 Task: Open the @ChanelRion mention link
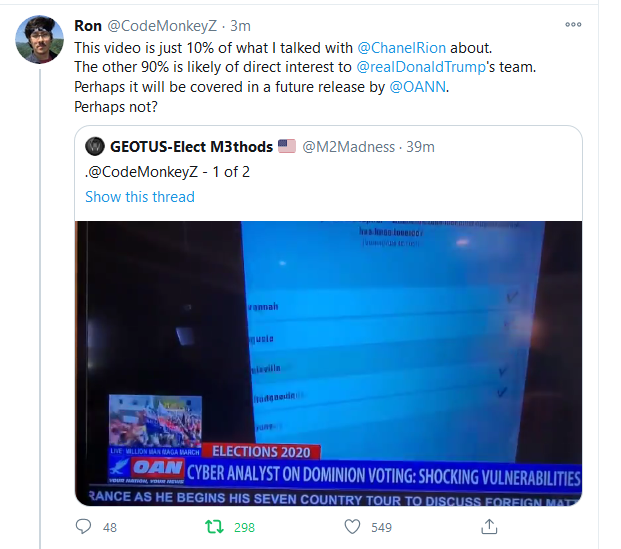pos(402,48)
